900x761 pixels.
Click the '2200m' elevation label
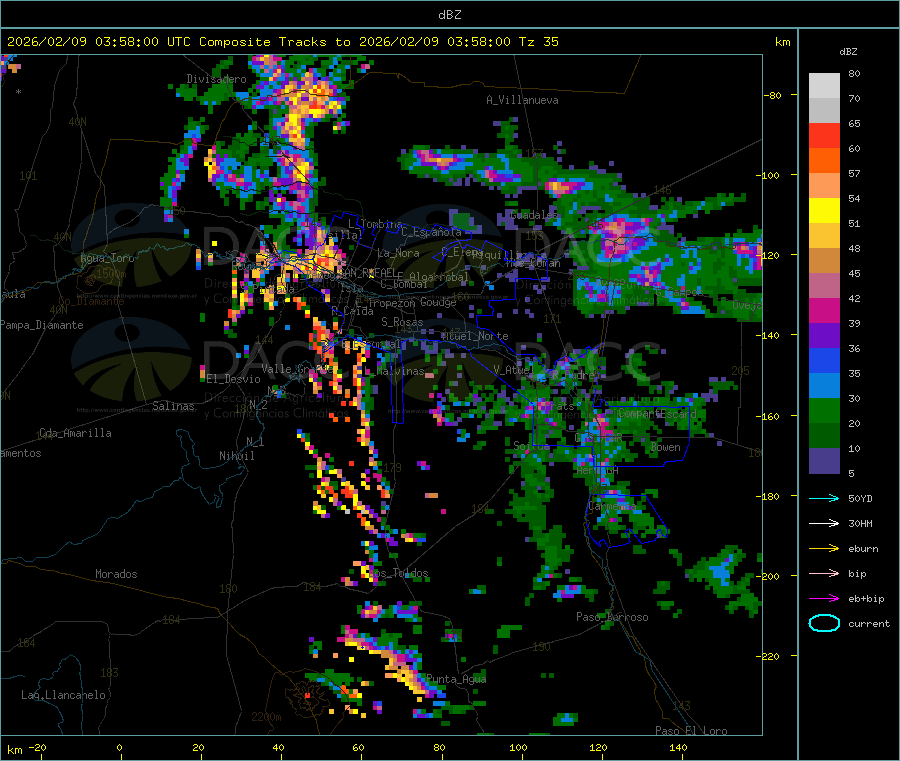point(266,717)
